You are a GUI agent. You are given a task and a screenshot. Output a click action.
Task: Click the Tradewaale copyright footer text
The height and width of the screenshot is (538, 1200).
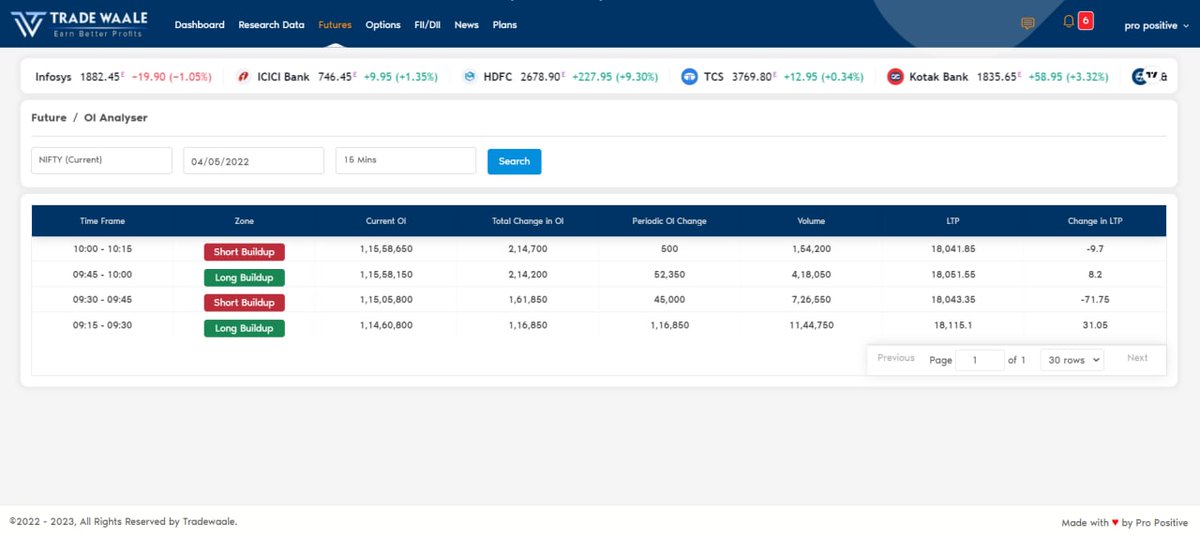click(123, 521)
